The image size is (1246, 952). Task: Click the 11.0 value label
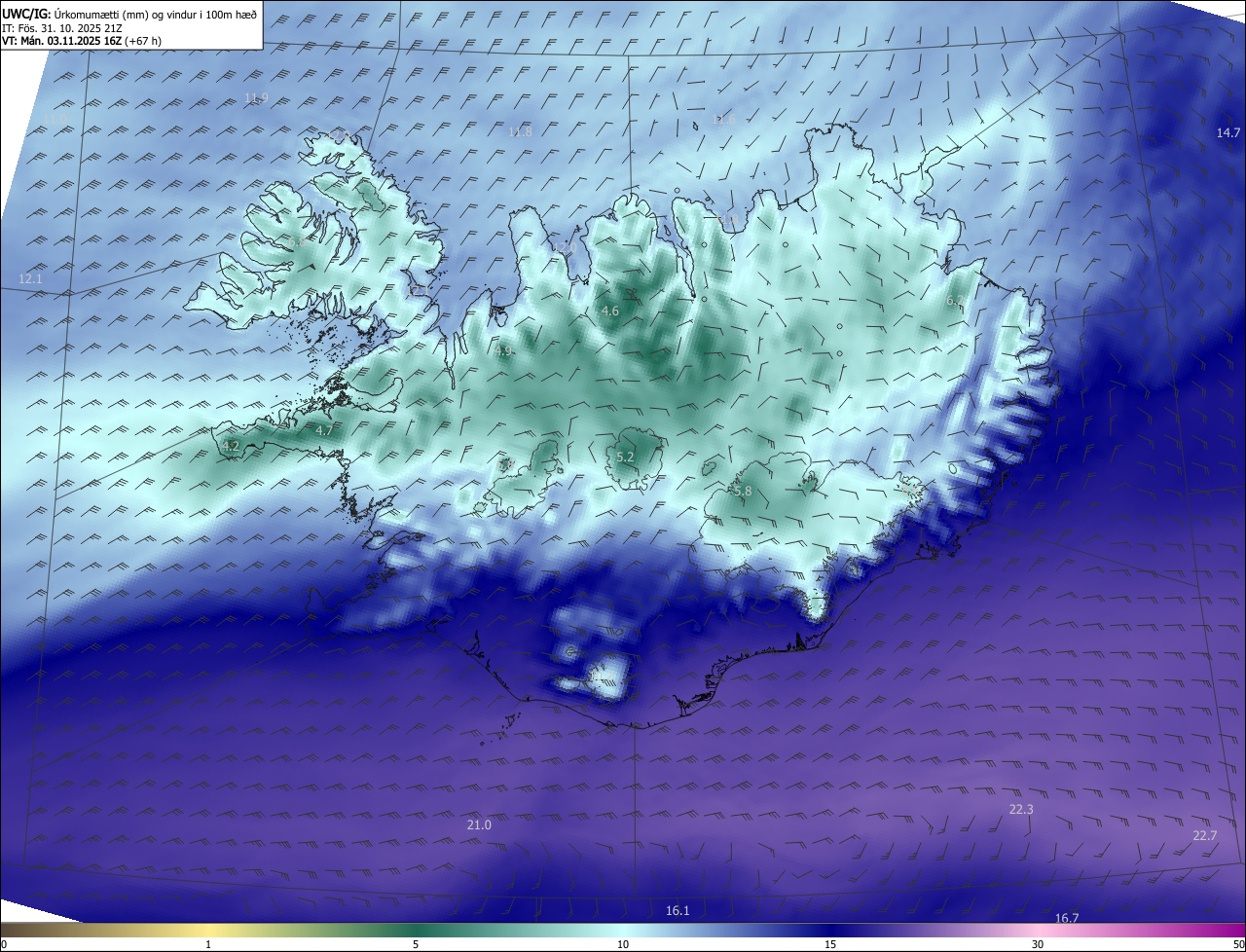[54, 120]
